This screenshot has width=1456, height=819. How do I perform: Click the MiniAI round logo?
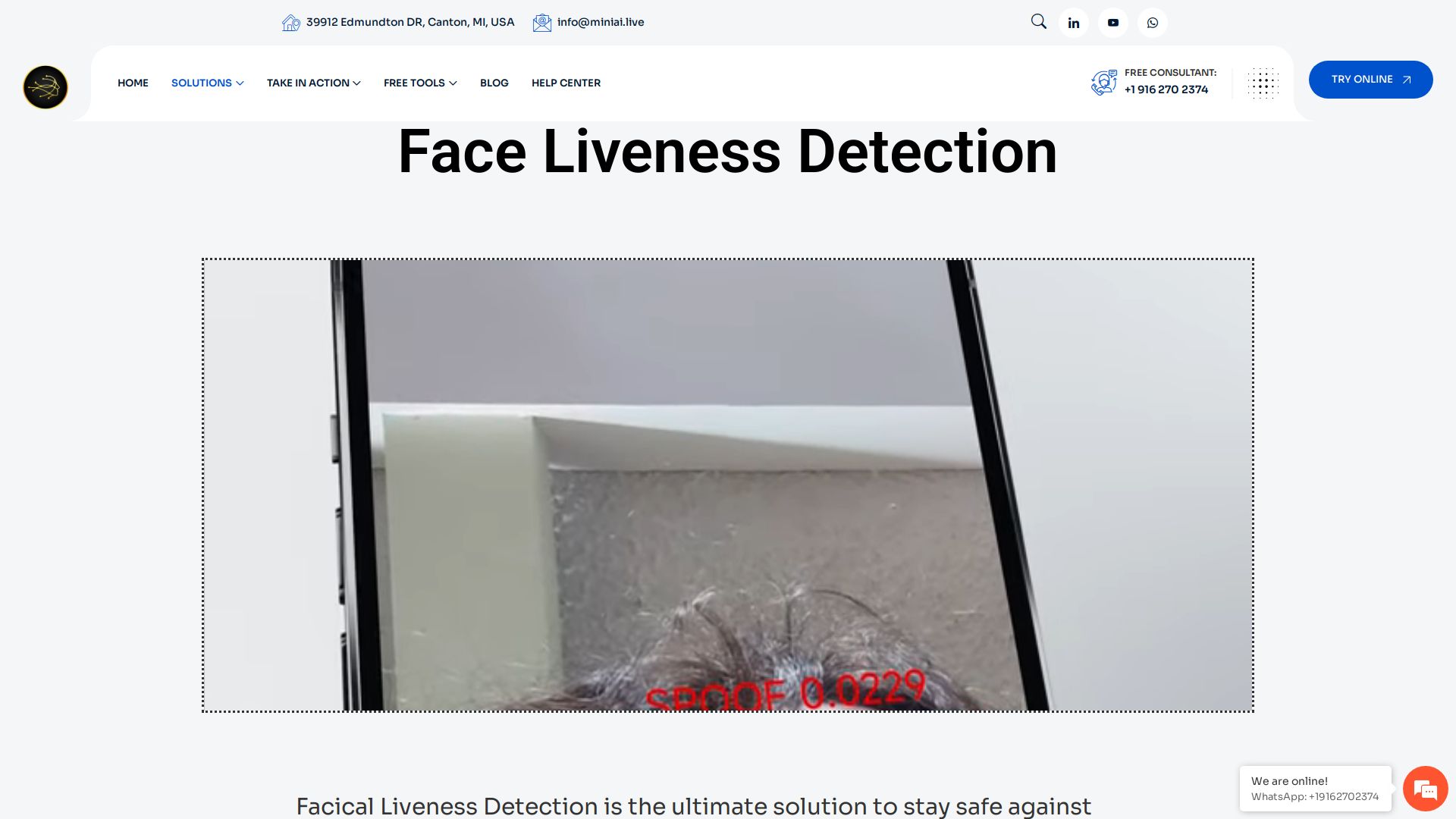pos(45,87)
